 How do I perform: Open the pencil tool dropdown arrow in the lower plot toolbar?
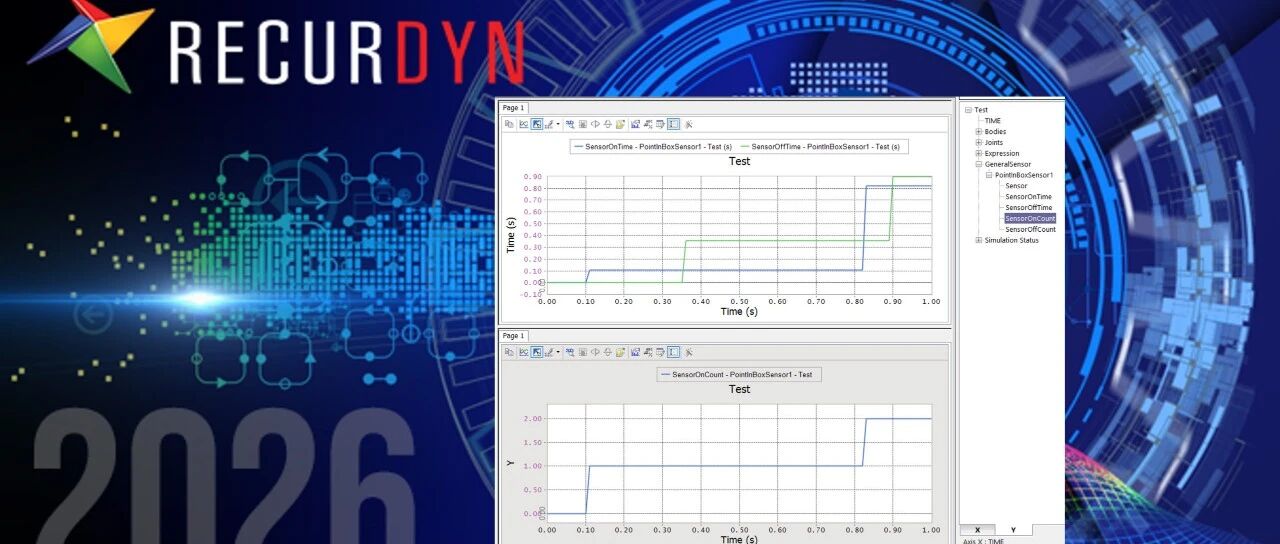(558, 352)
